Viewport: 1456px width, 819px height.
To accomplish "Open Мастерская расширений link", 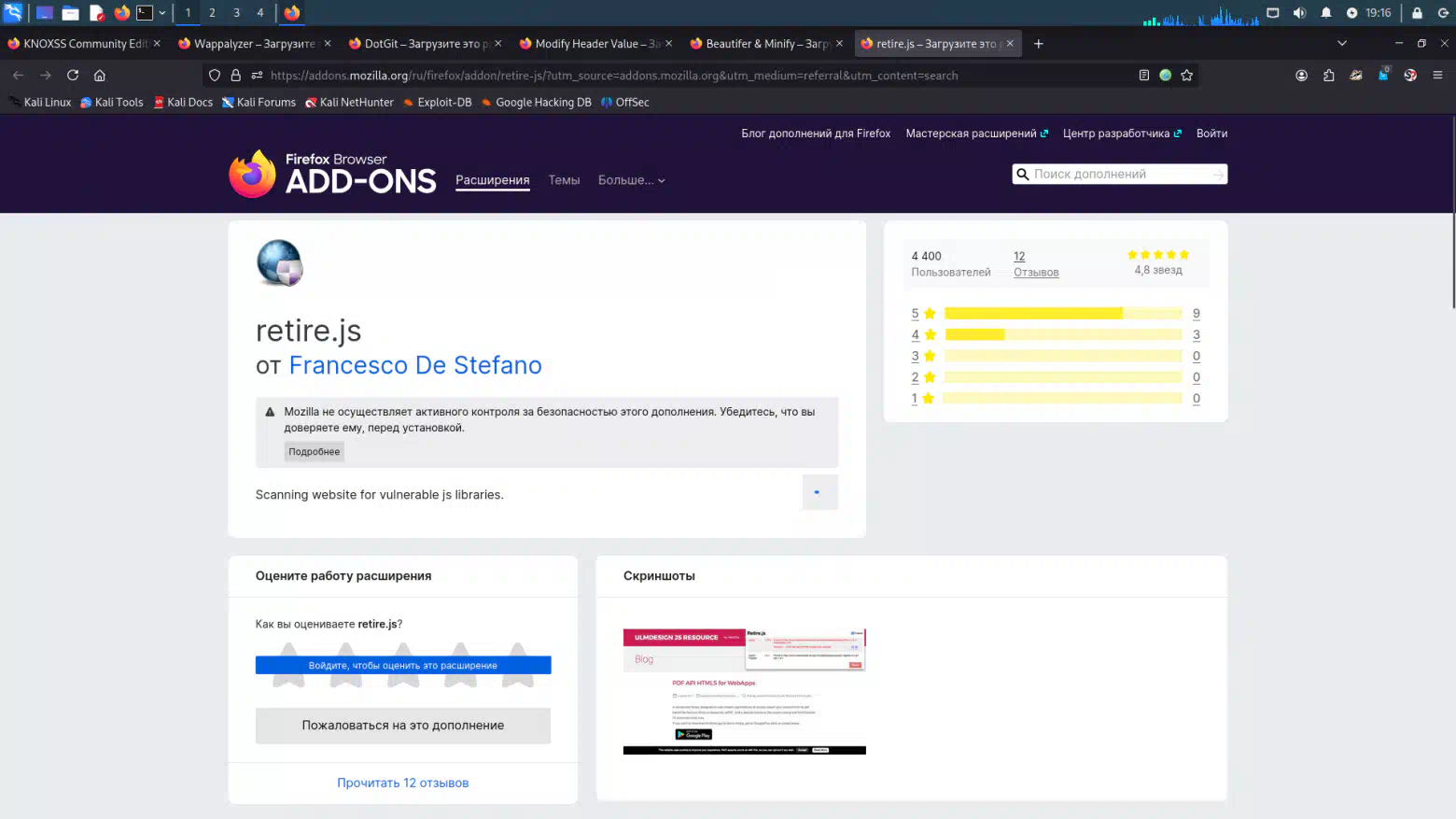I will pyautogui.click(x=976, y=134).
